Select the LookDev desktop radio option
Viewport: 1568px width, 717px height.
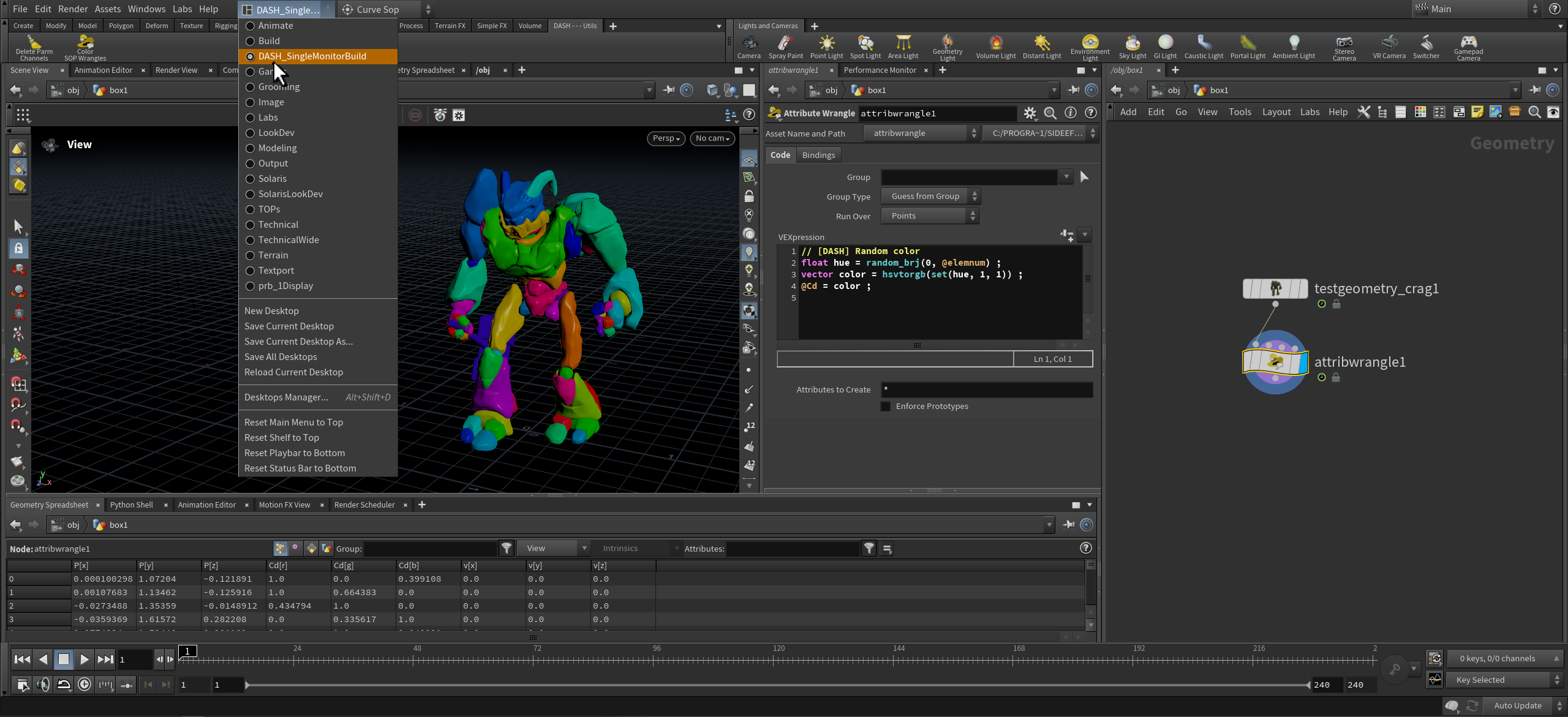[x=250, y=133]
